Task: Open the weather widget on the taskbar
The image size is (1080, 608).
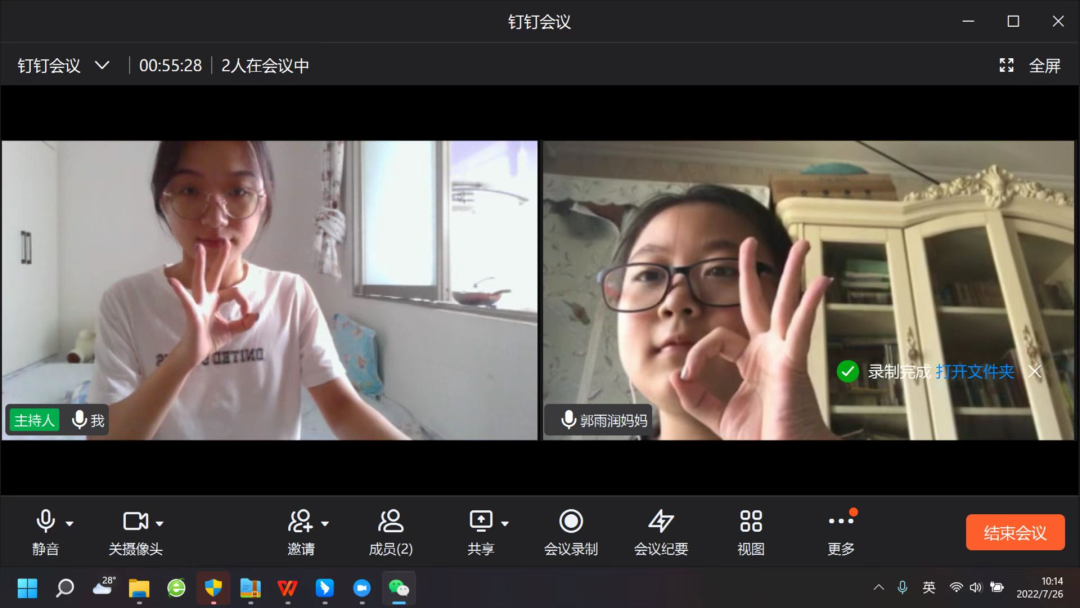Action: tap(103, 587)
